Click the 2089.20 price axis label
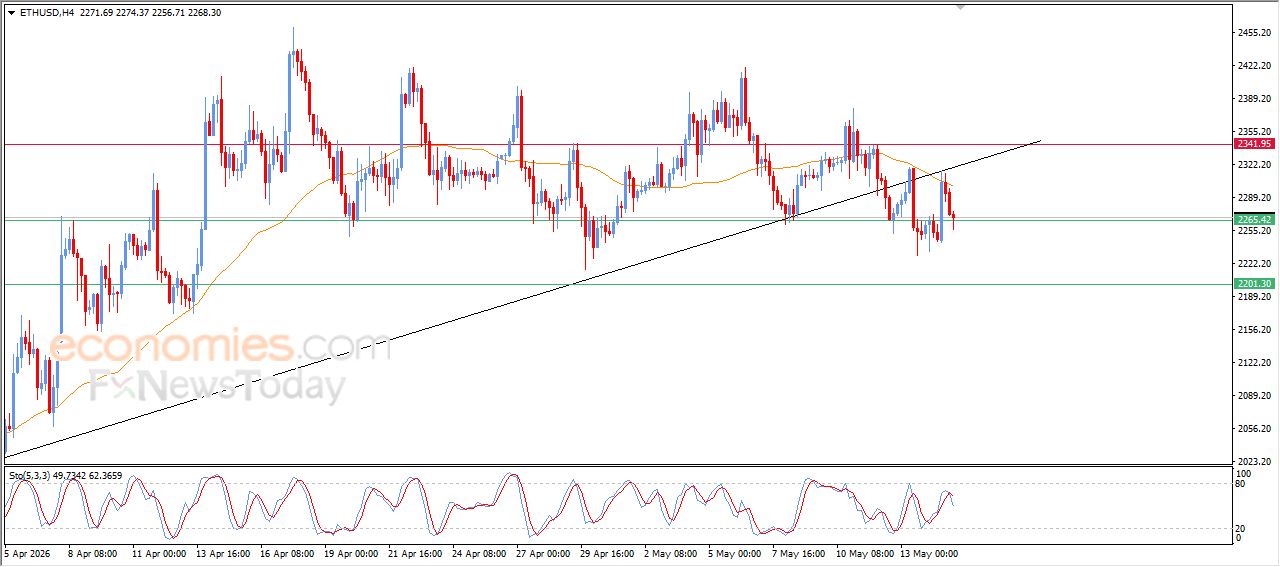 coord(1254,395)
